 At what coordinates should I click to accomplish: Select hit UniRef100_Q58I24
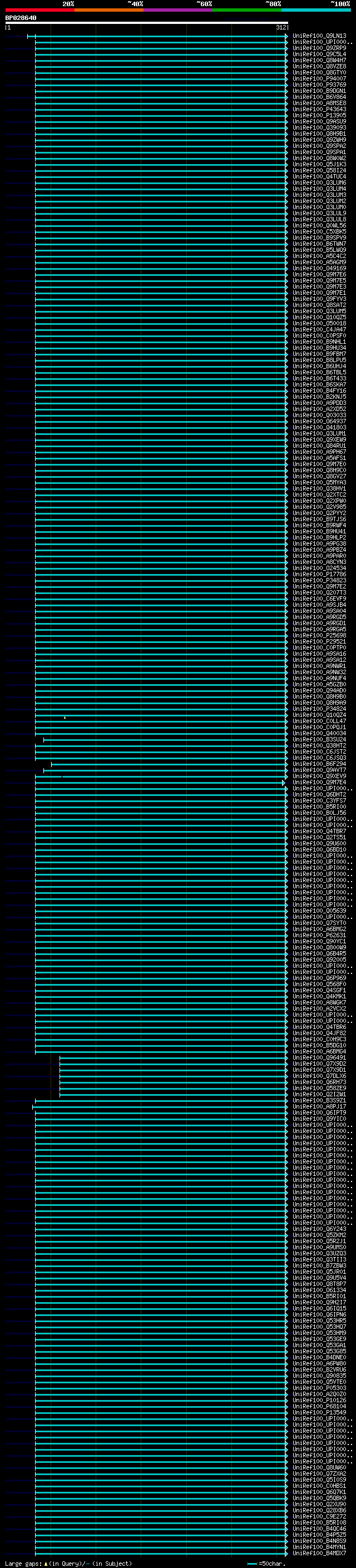[x=319, y=170]
